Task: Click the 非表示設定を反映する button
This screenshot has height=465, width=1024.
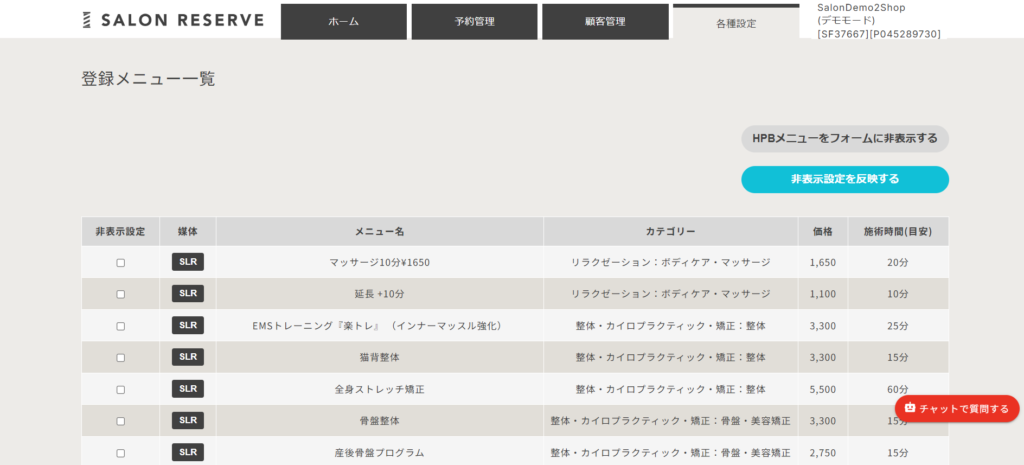Action: click(844, 179)
